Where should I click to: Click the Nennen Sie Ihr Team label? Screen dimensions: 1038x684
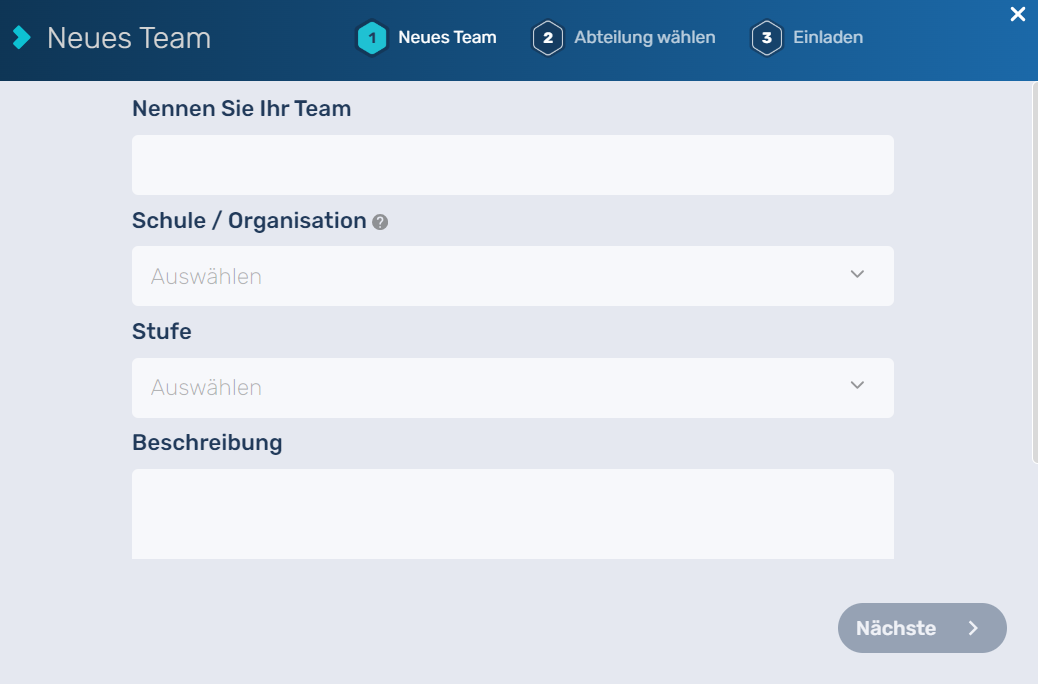(x=241, y=109)
